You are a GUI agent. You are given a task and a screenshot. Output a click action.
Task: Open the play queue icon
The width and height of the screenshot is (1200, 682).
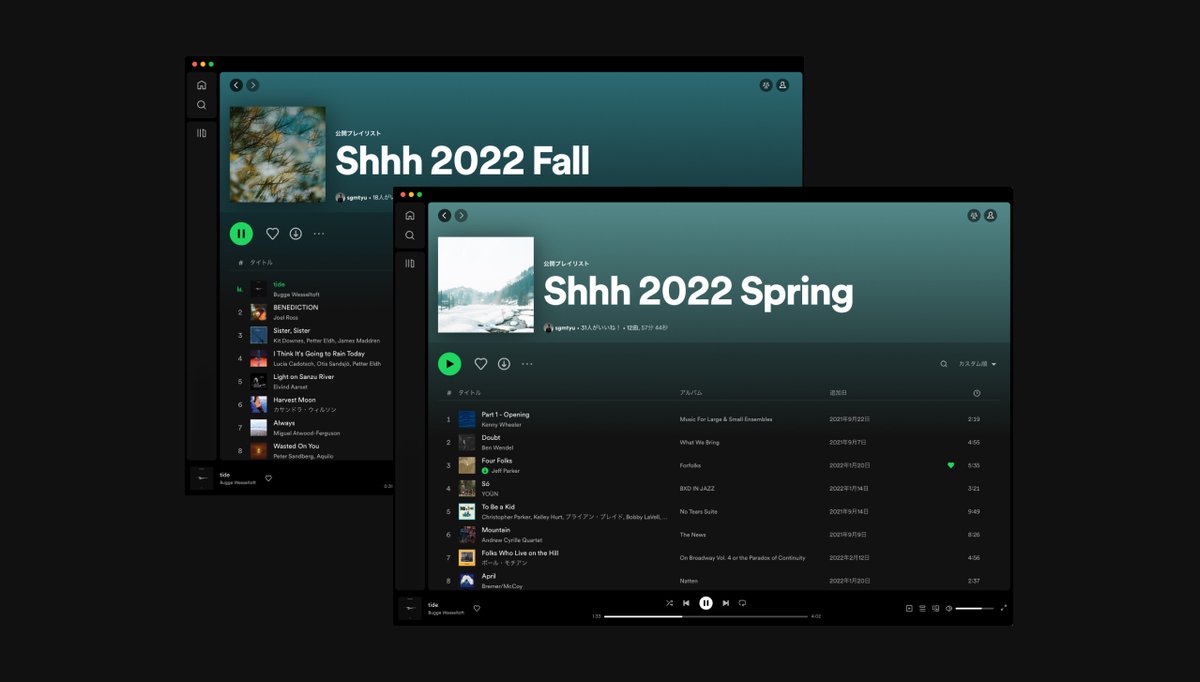point(922,608)
